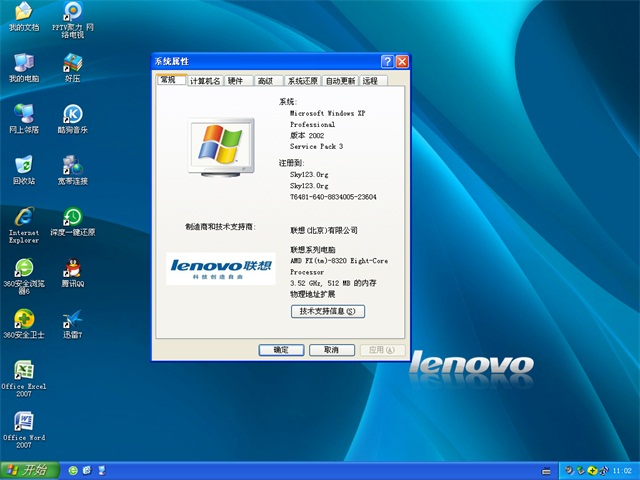Open 回收站 recycle bin icon
Image resolution: width=640 pixels, height=480 pixels.
[x=24, y=167]
